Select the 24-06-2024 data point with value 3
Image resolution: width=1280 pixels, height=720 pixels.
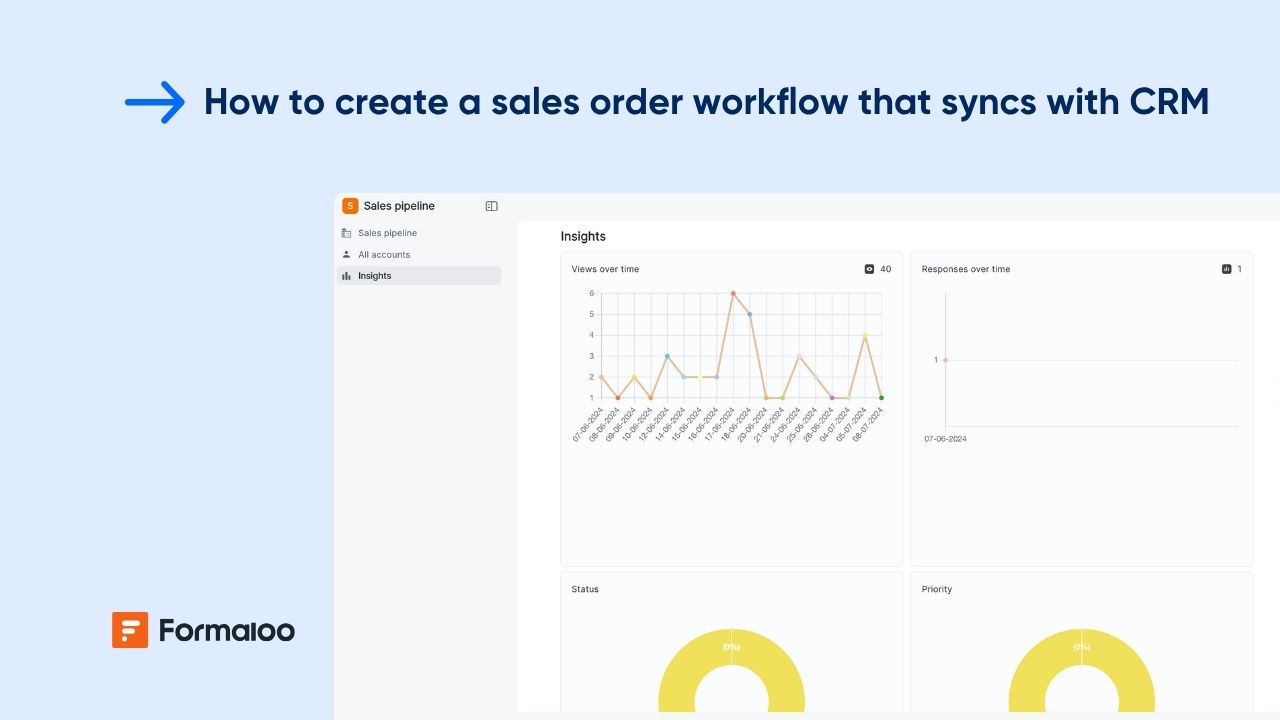[x=799, y=356]
